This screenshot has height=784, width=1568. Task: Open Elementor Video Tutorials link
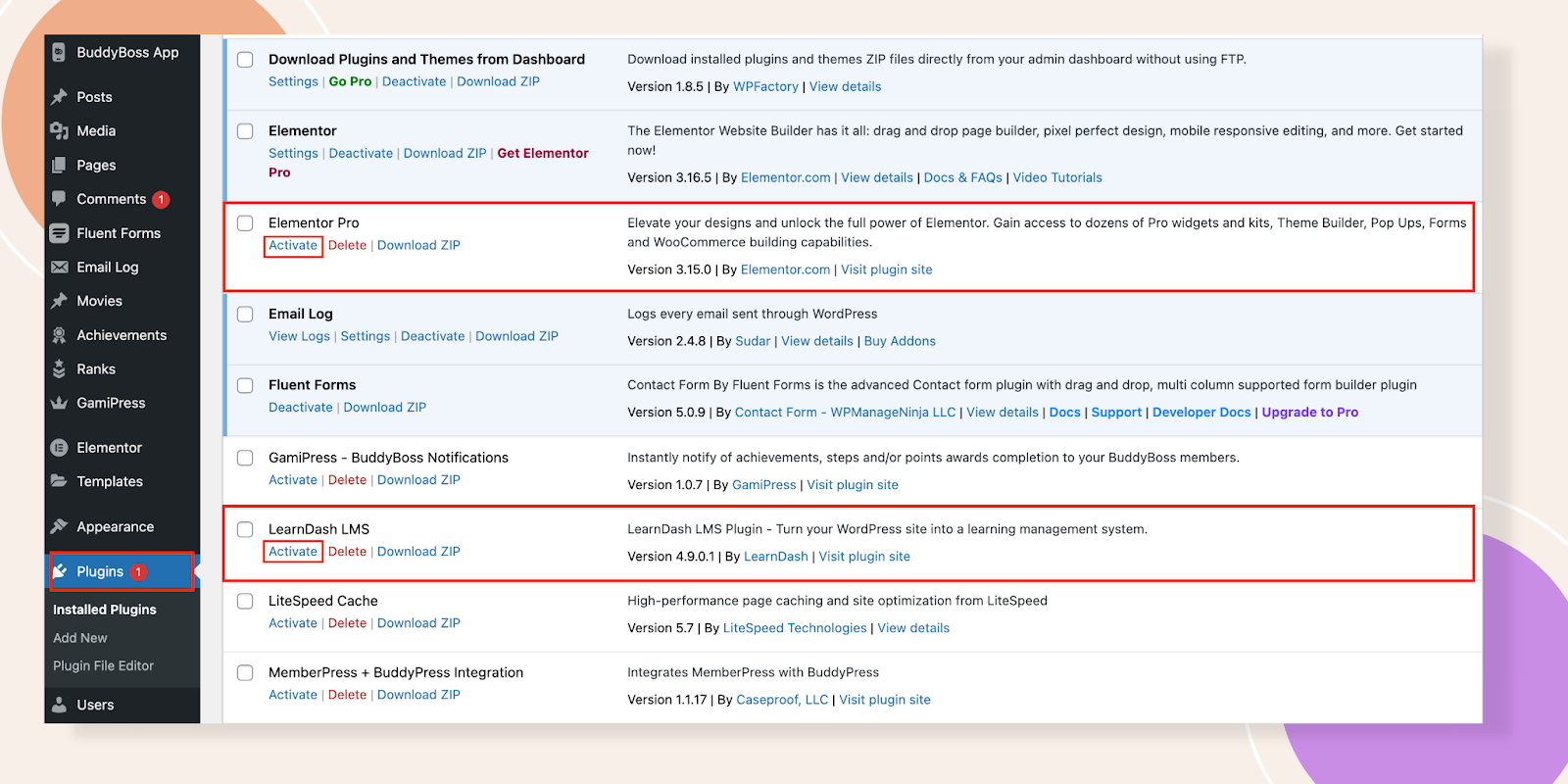coord(1057,178)
